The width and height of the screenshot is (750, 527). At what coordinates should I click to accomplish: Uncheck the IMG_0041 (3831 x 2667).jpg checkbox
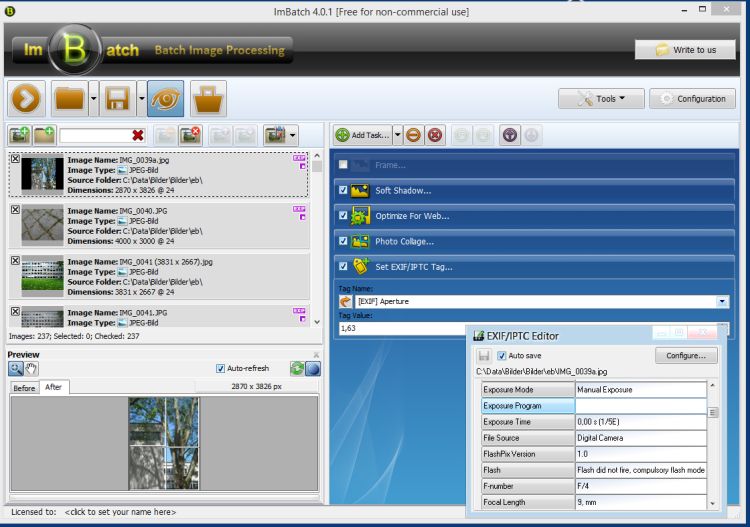15,261
